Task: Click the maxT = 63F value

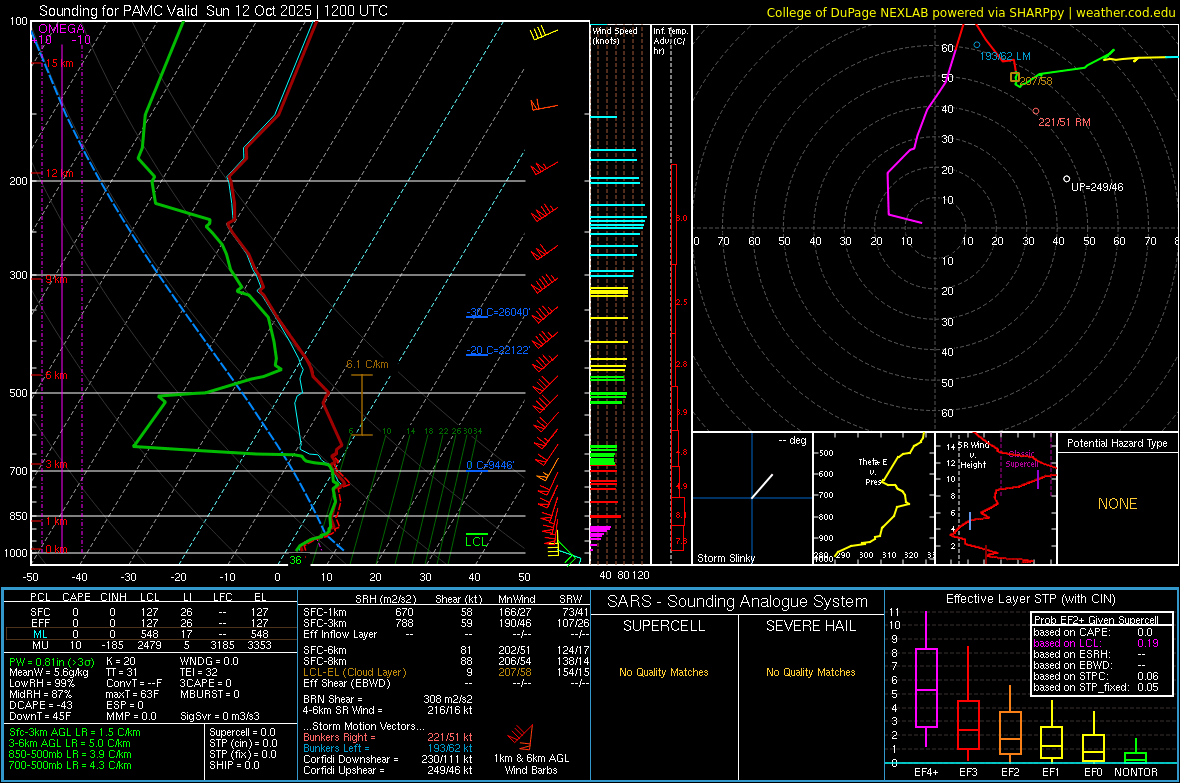Action: [x=132, y=694]
